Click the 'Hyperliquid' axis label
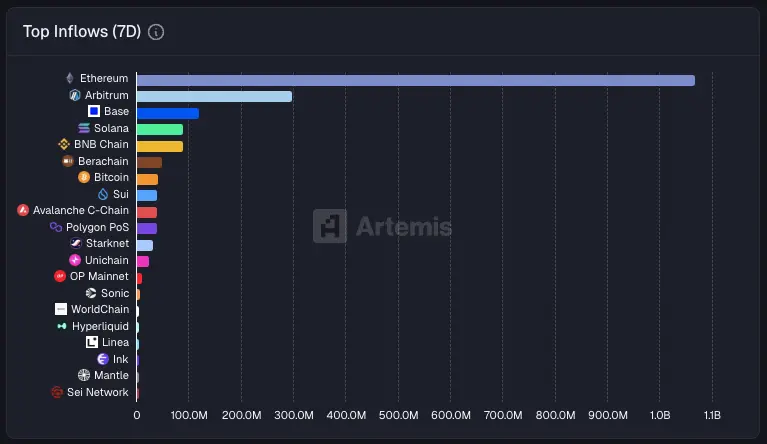 click(100, 326)
